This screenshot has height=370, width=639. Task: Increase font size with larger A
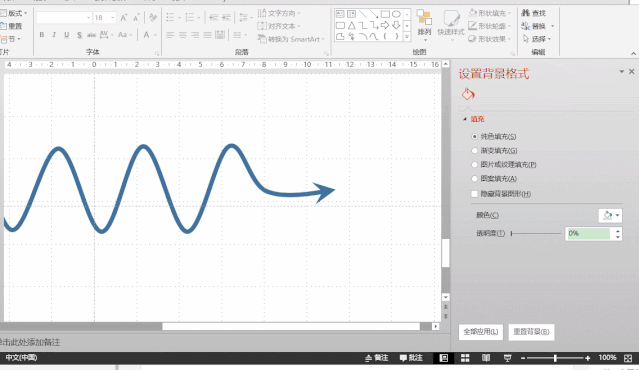point(124,18)
